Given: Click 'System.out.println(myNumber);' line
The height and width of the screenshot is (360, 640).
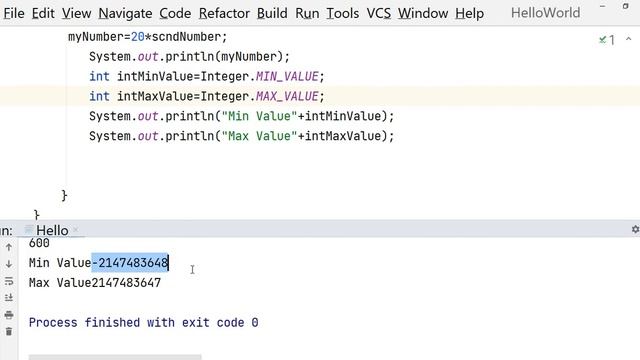Looking at the screenshot, I should point(189,56).
